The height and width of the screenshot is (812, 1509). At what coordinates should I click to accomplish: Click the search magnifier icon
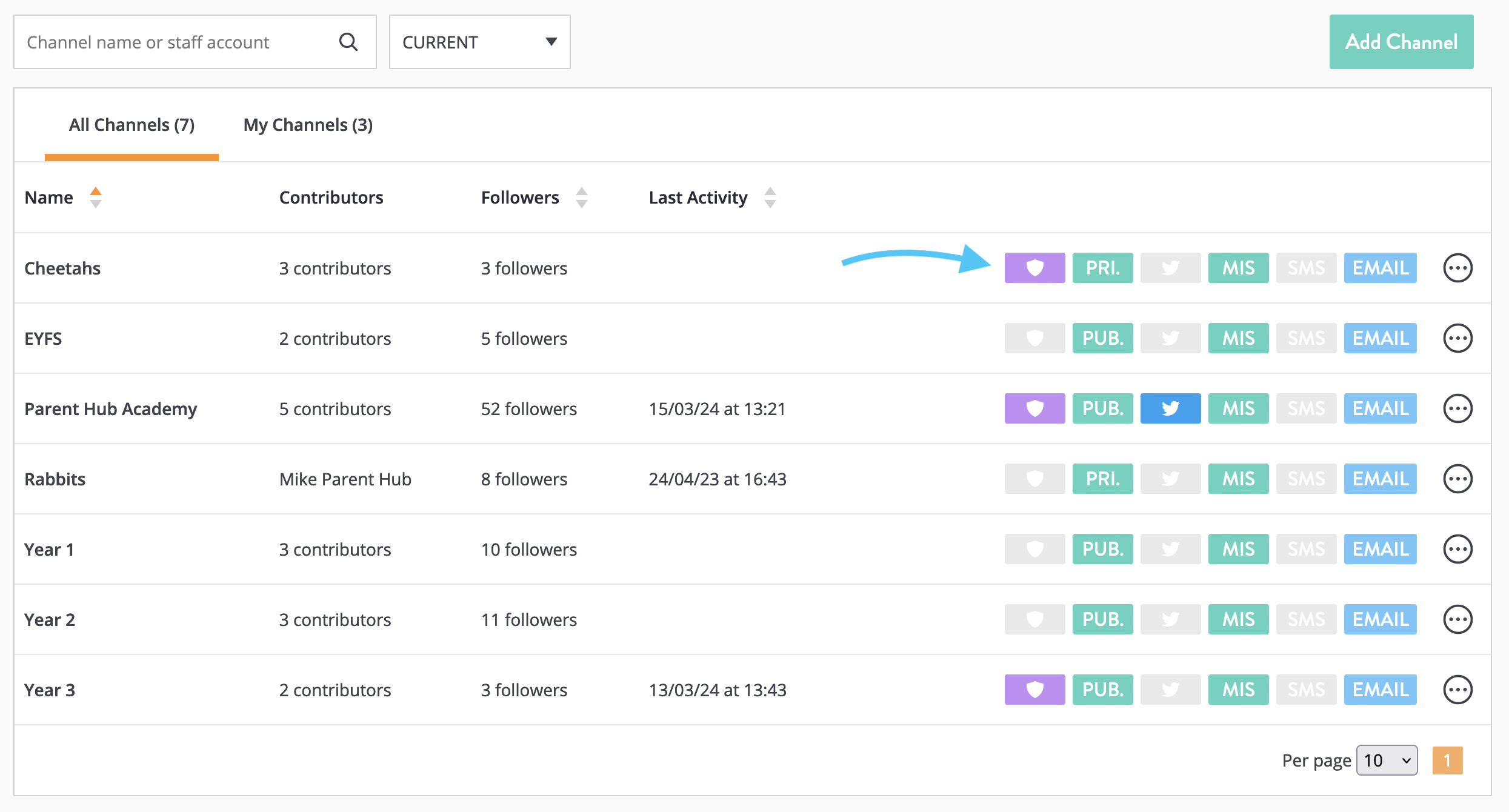tap(348, 42)
